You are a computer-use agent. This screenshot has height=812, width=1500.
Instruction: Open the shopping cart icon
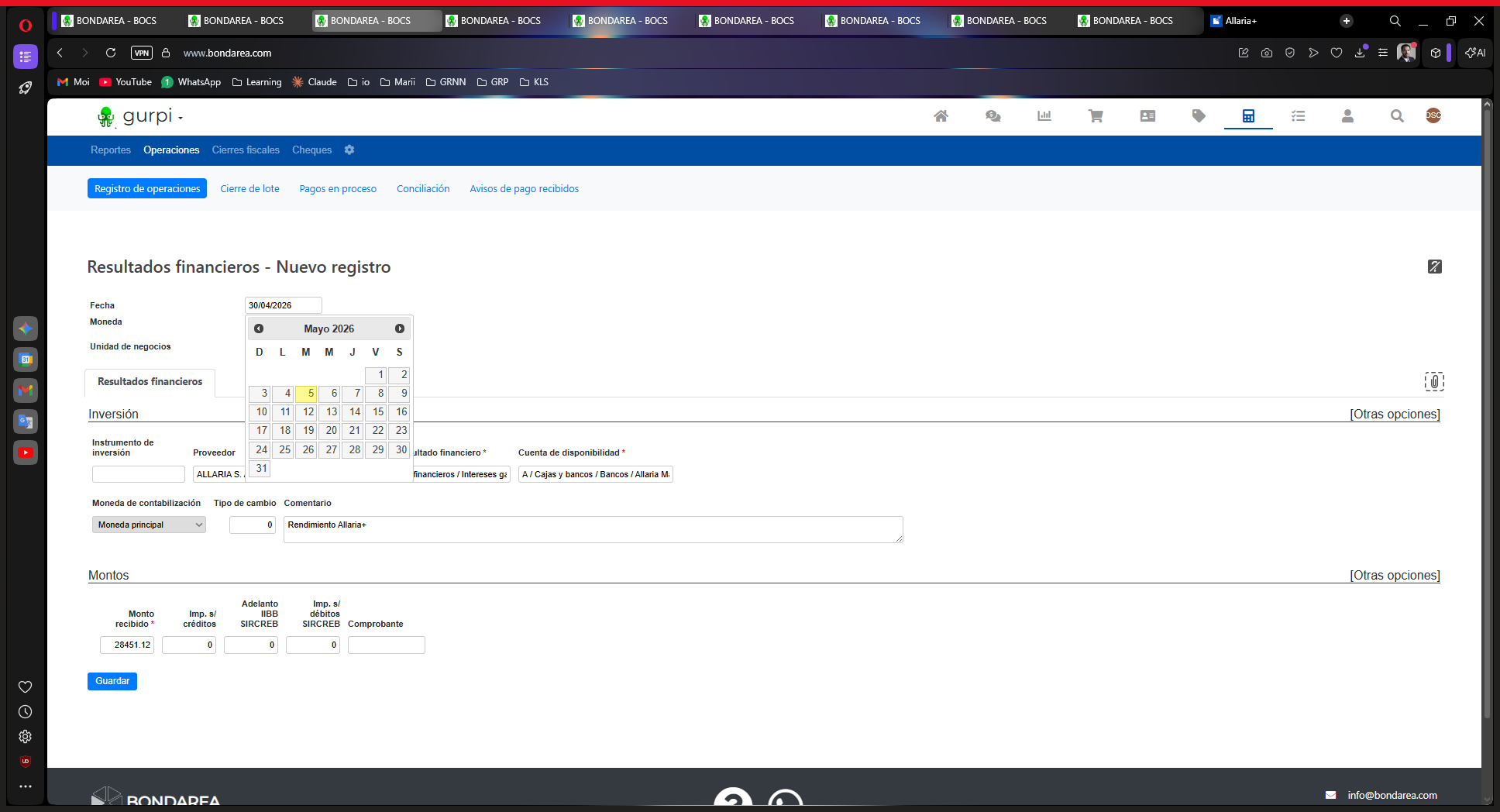pos(1096,116)
